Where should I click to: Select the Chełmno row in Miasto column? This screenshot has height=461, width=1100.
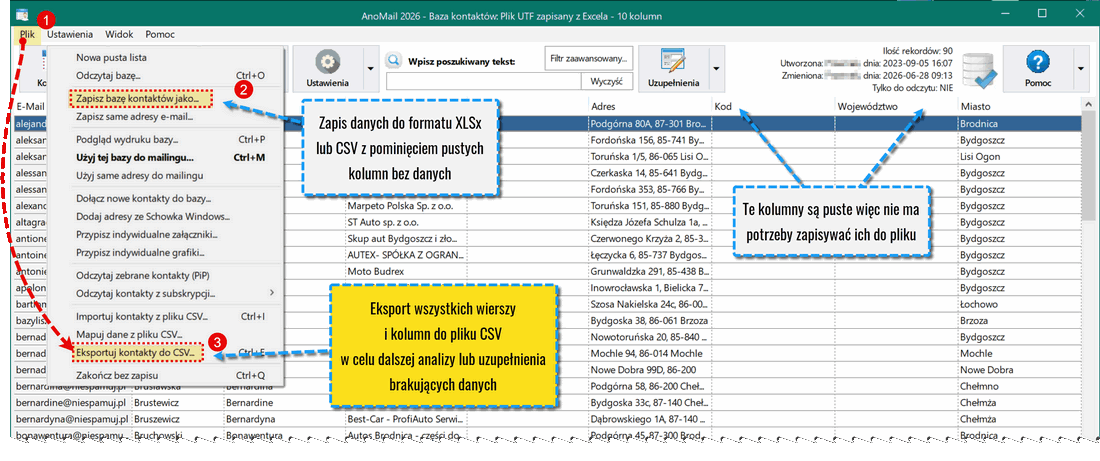pyautogui.click(x=1021, y=387)
